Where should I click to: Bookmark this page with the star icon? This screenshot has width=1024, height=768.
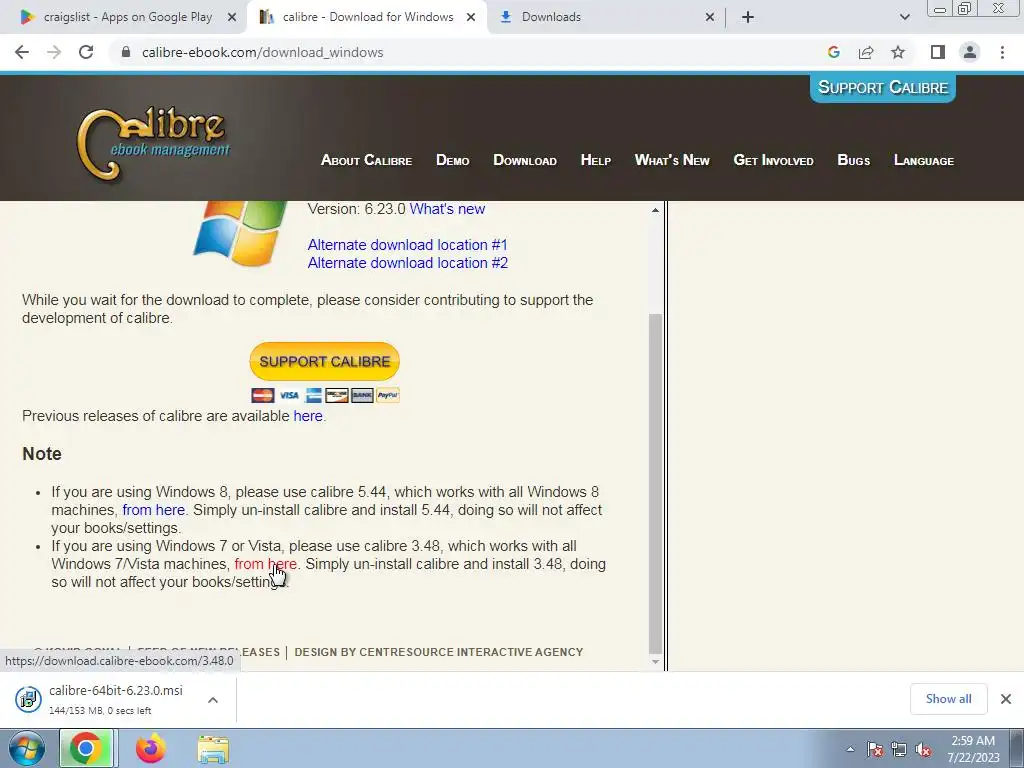click(898, 52)
